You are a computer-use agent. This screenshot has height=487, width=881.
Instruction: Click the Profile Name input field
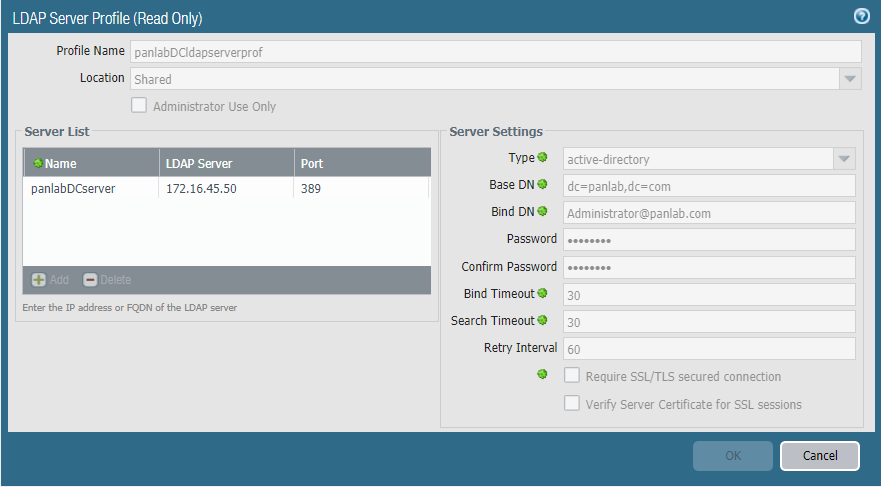(496, 52)
